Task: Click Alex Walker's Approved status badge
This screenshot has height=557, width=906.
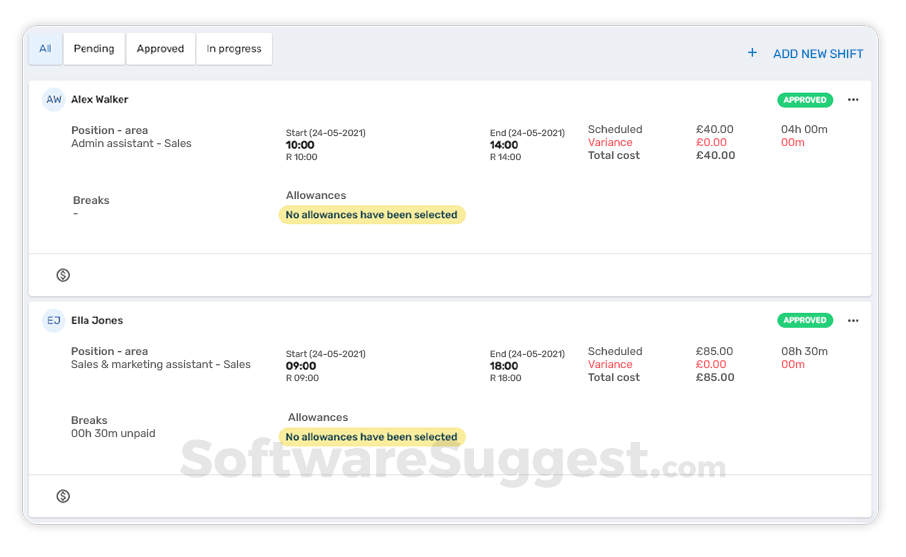Action: [805, 100]
